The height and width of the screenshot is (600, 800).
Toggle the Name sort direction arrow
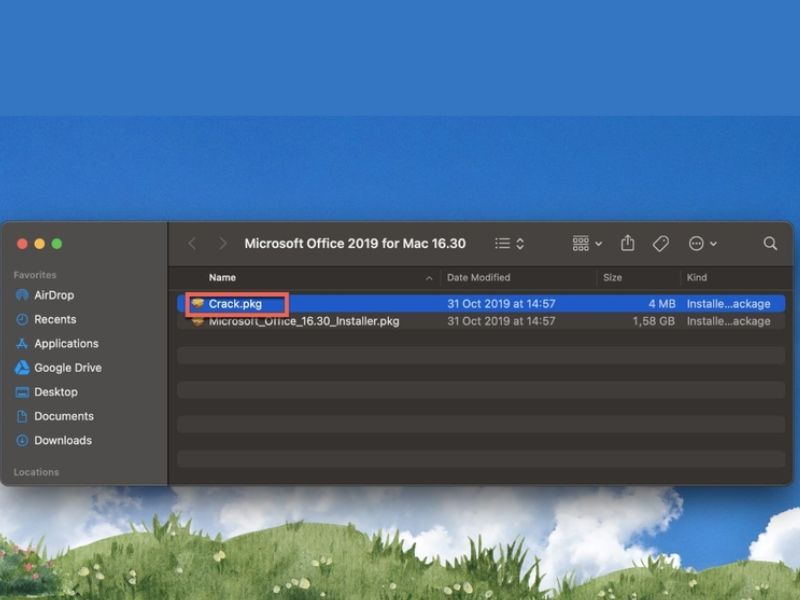429,278
